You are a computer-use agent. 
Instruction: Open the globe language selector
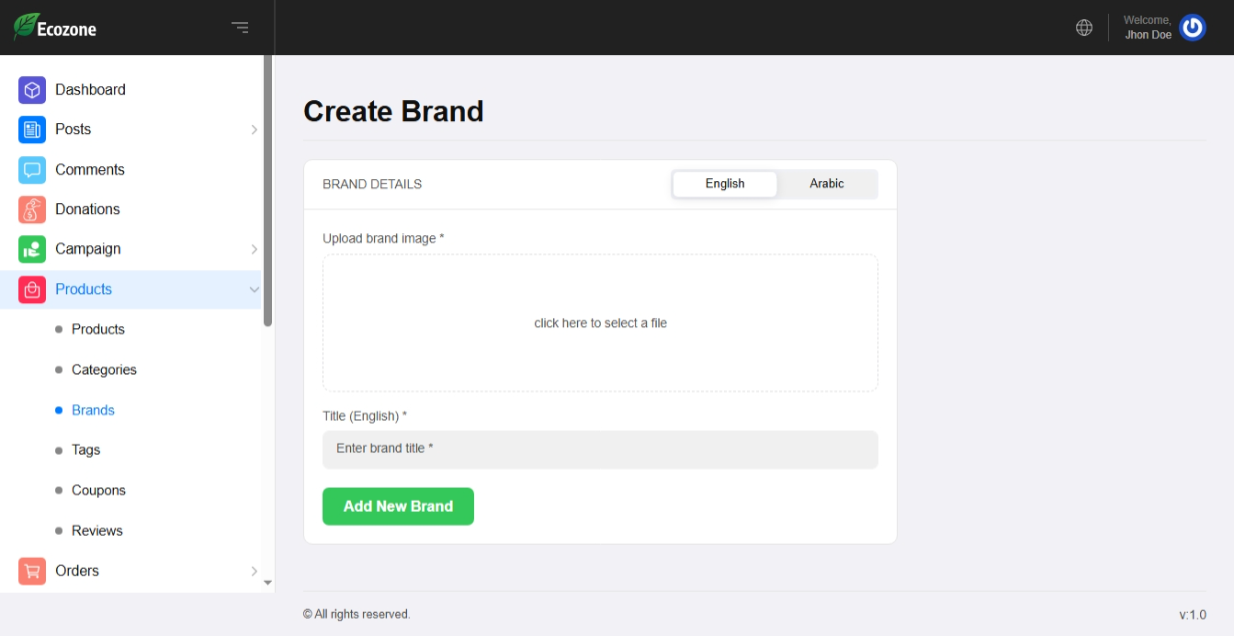[x=1084, y=28]
